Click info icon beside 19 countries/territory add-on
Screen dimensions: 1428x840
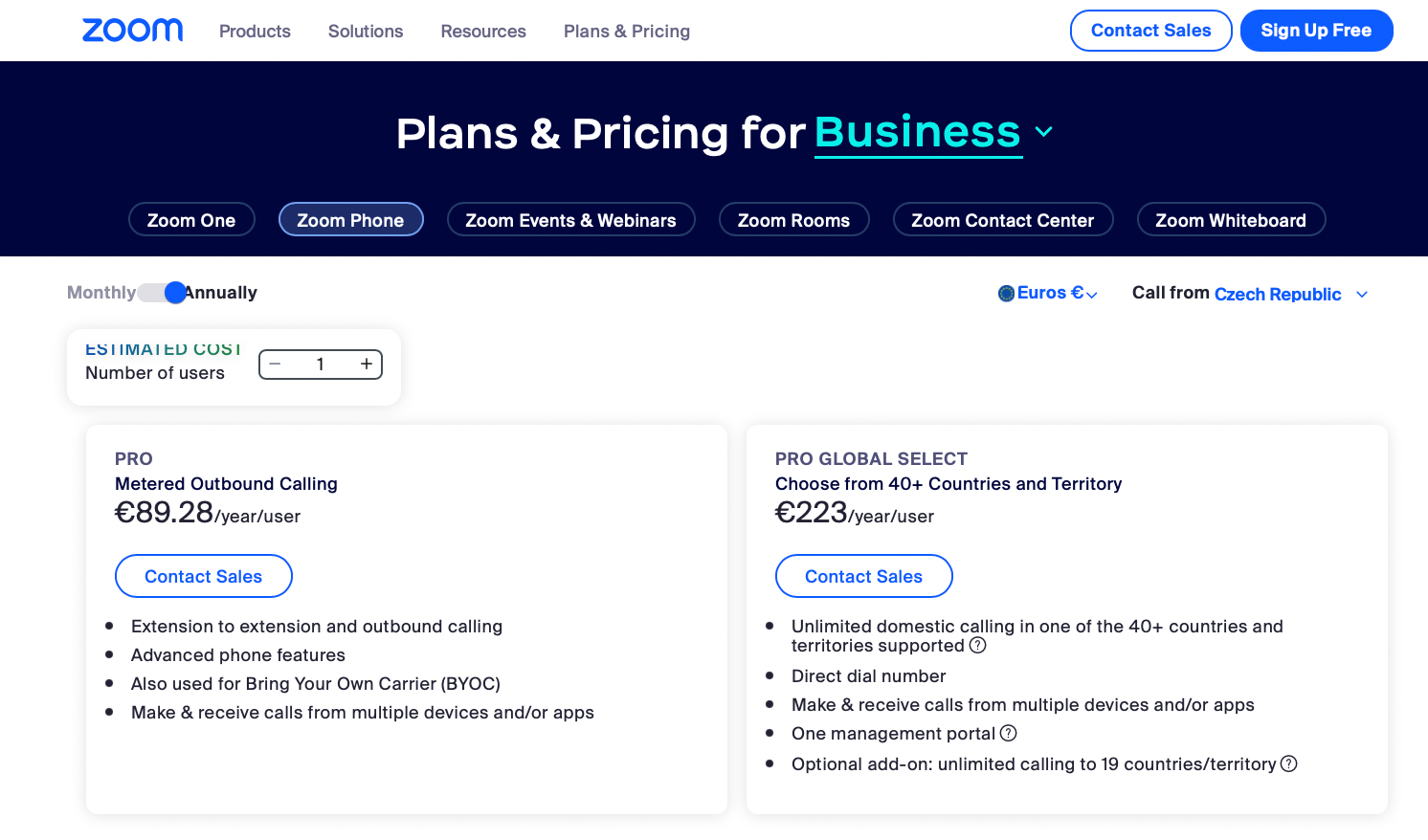tap(1288, 764)
